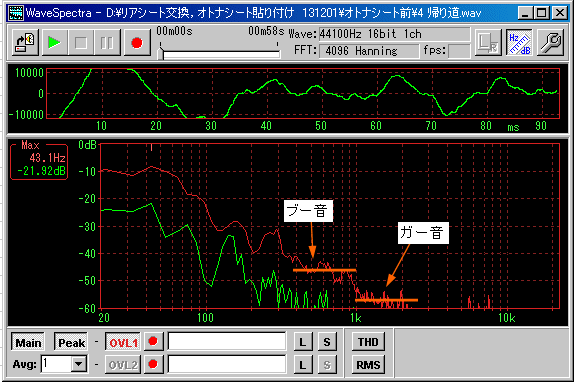
Task: Open settings with the wrench icon
Action: point(550,43)
